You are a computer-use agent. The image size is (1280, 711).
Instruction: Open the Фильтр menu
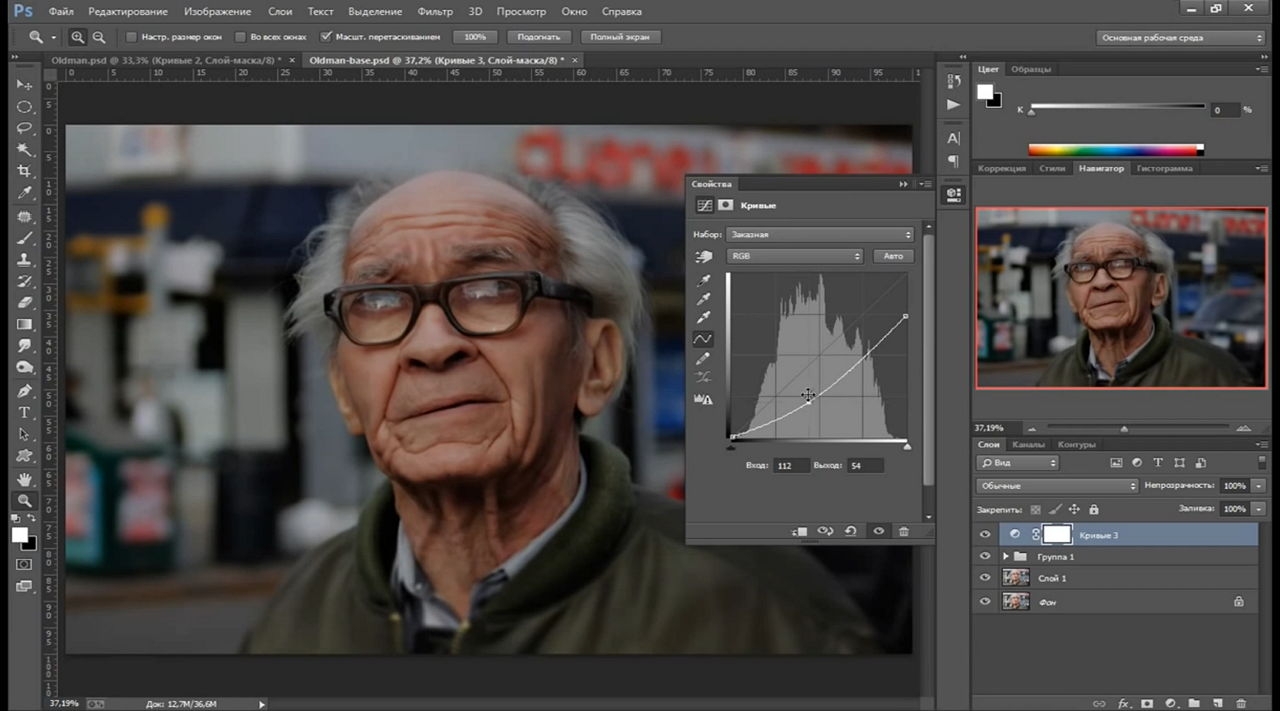click(435, 11)
